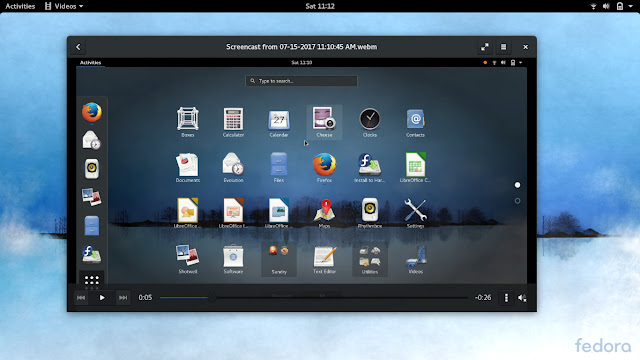This screenshot has height=360, width=640.
Task: Enter fullscreen mode in the video player
Action: [x=484, y=47]
